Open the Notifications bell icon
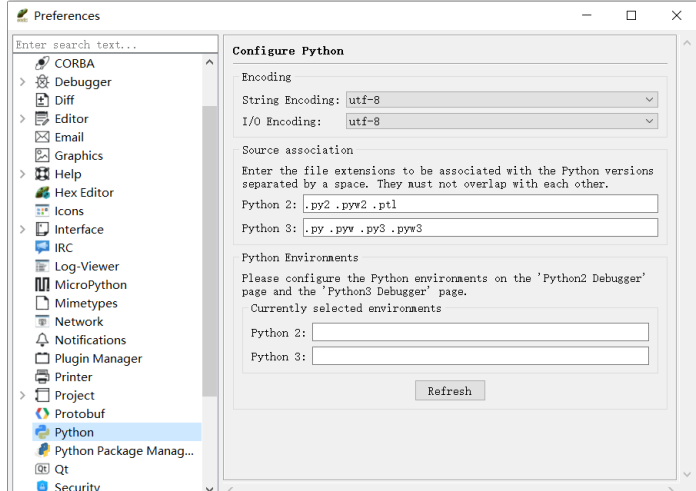 [x=42, y=340]
